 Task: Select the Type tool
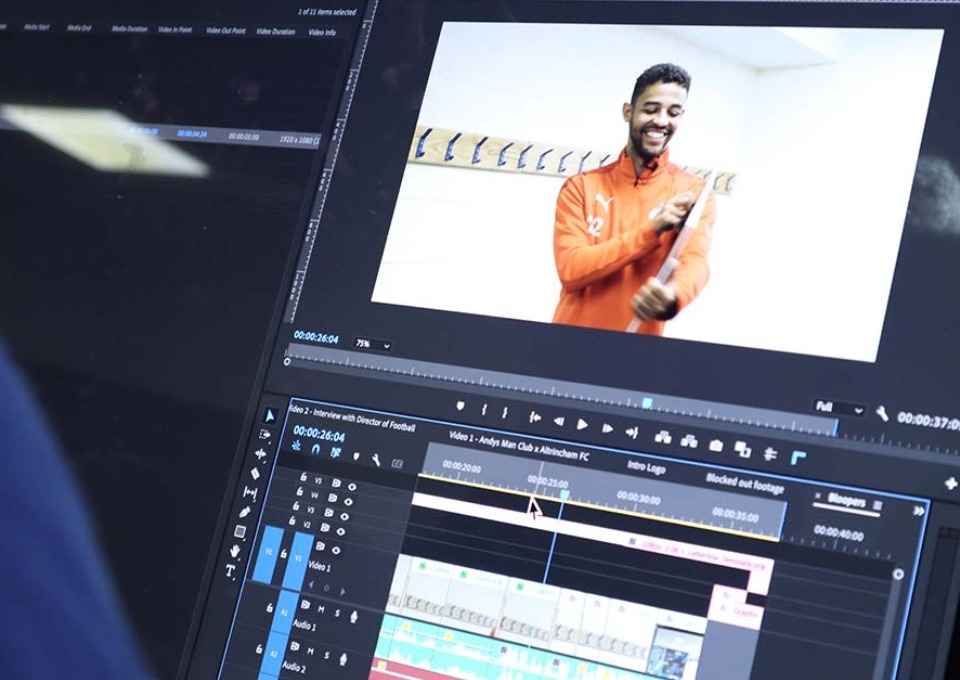[x=230, y=571]
